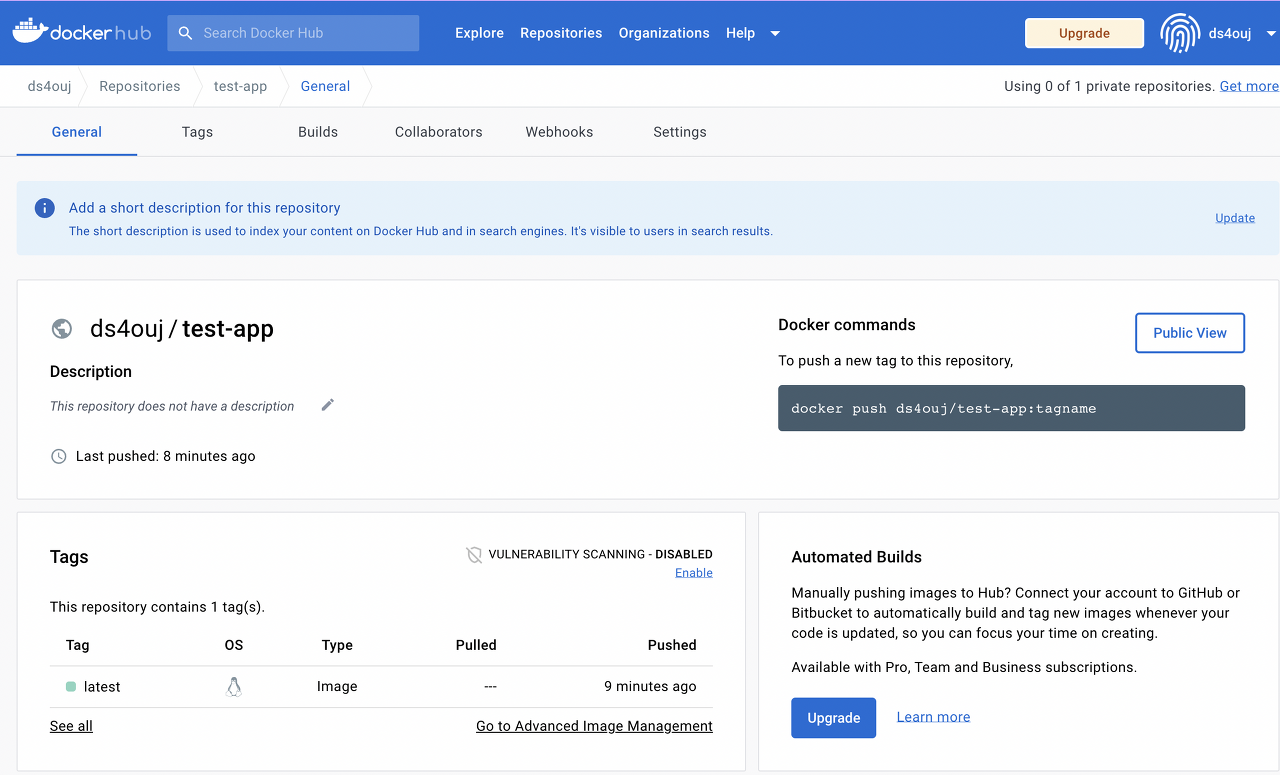Viewport: 1280px width, 775px height.
Task: Click General in the breadcrumb
Action: 325,86
